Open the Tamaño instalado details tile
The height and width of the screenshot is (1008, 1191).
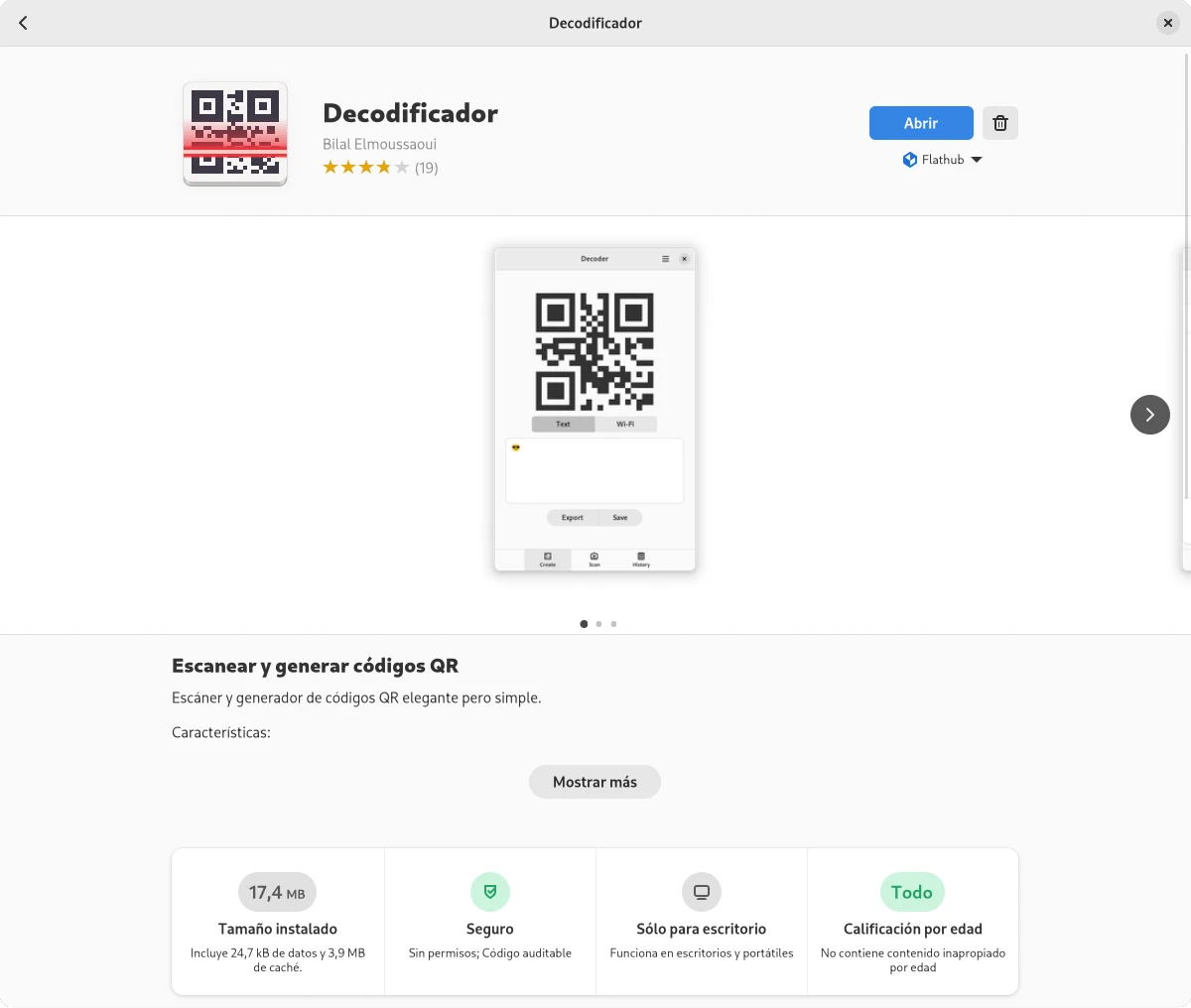(x=278, y=921)
